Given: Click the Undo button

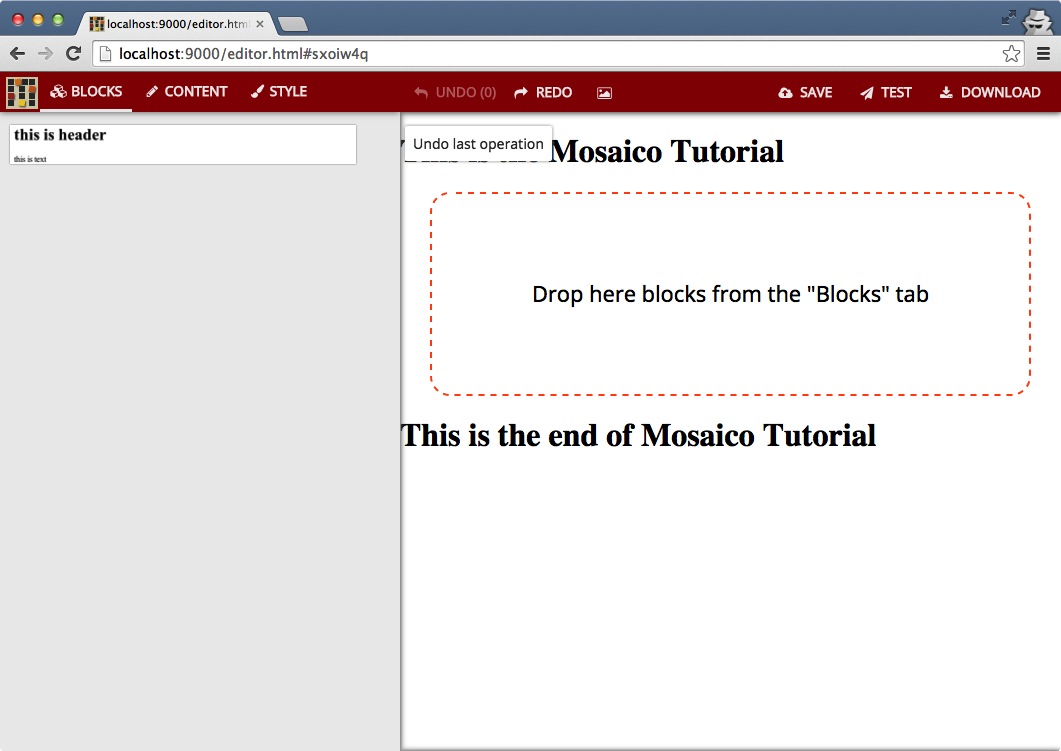Looking at the screenshot, I should click(x=455, y=93).
